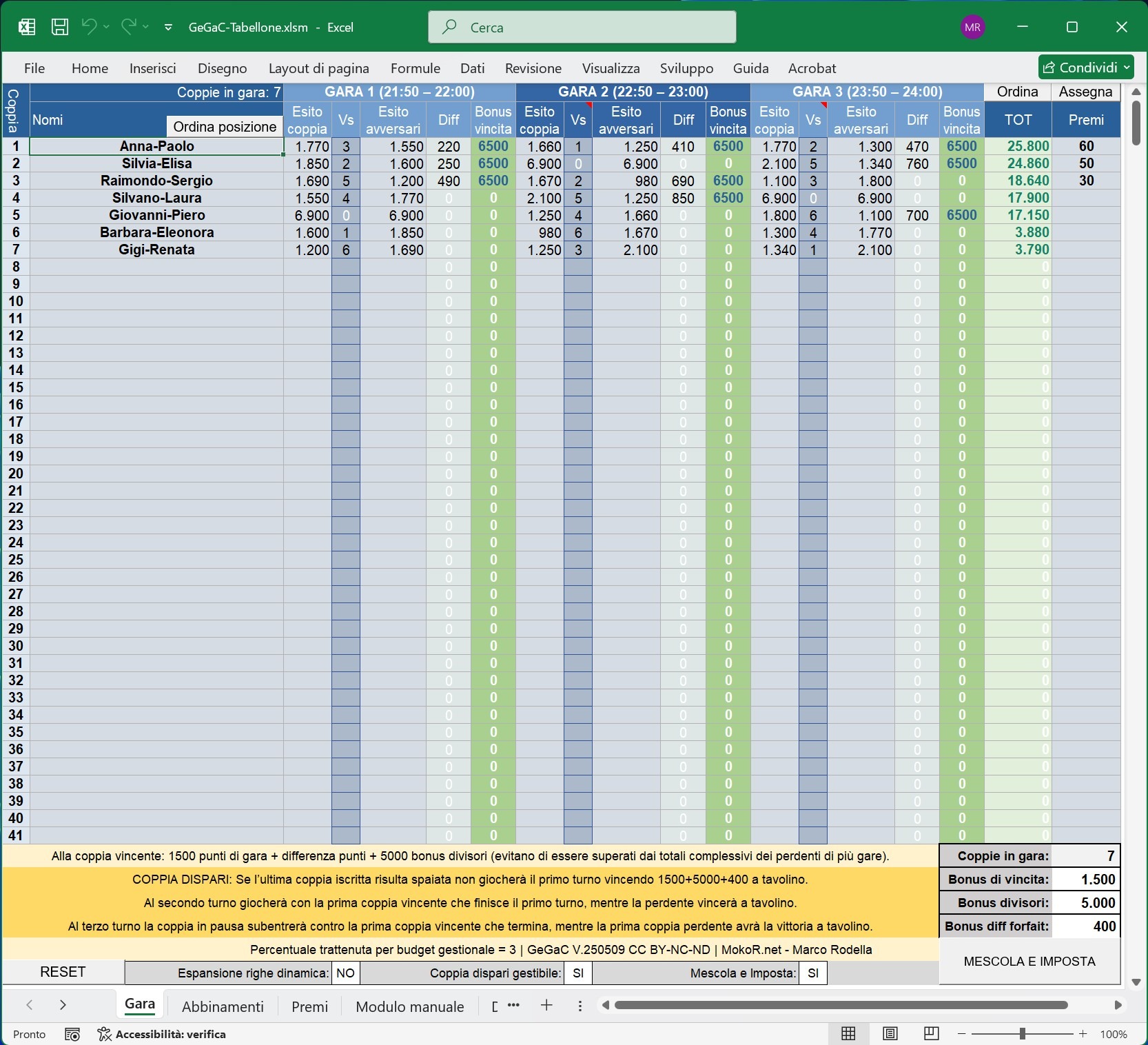Open Redo history dropdown arrow

point(145,27)
